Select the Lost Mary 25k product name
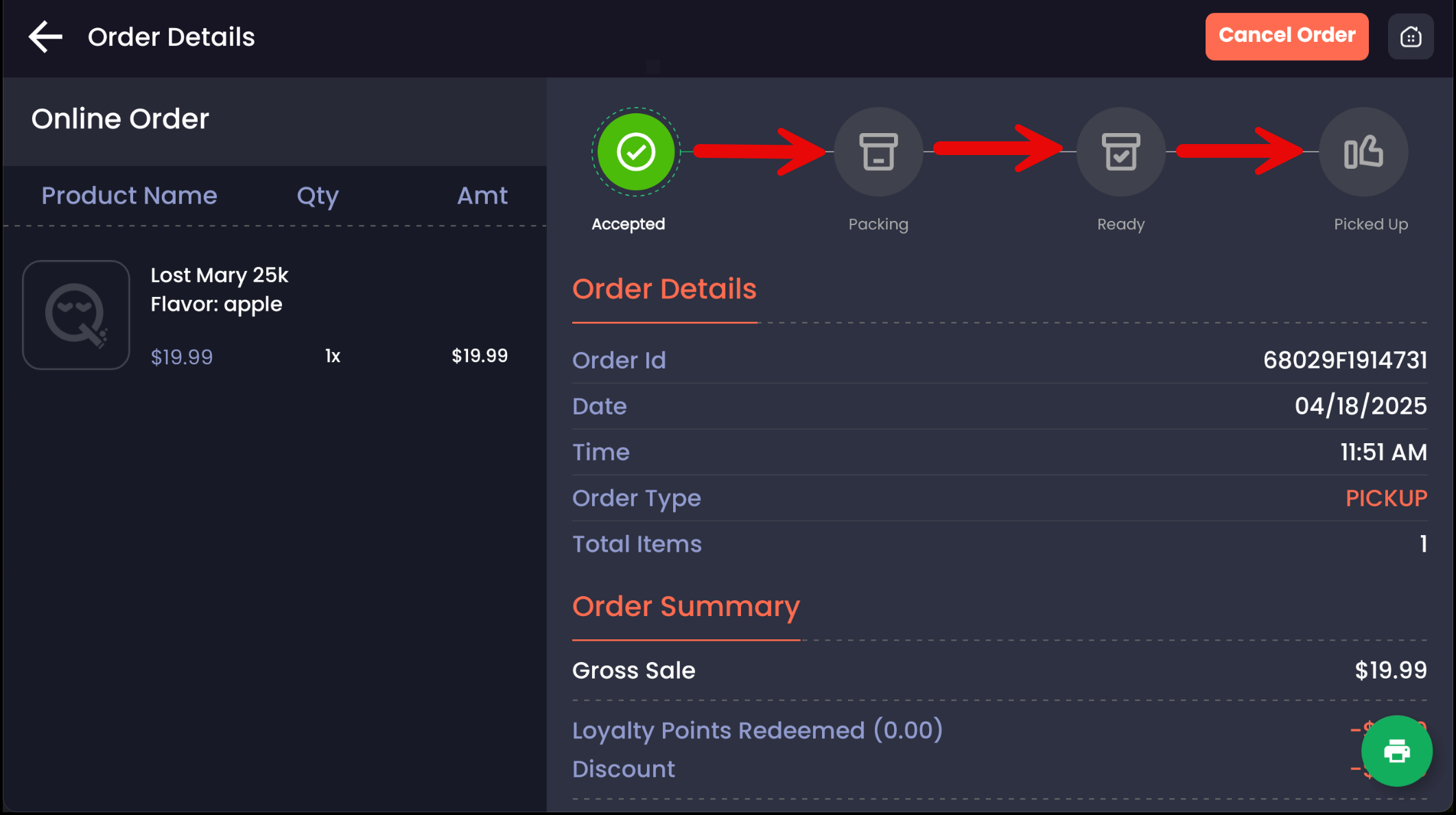Screen dimensions: 1456x815 tap(220, 276)
